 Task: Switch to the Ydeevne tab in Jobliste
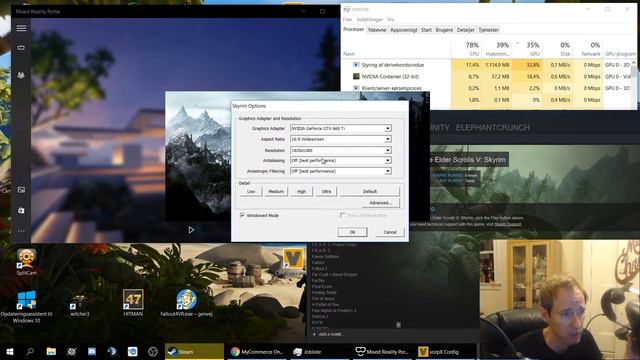[x=377, y=30]
